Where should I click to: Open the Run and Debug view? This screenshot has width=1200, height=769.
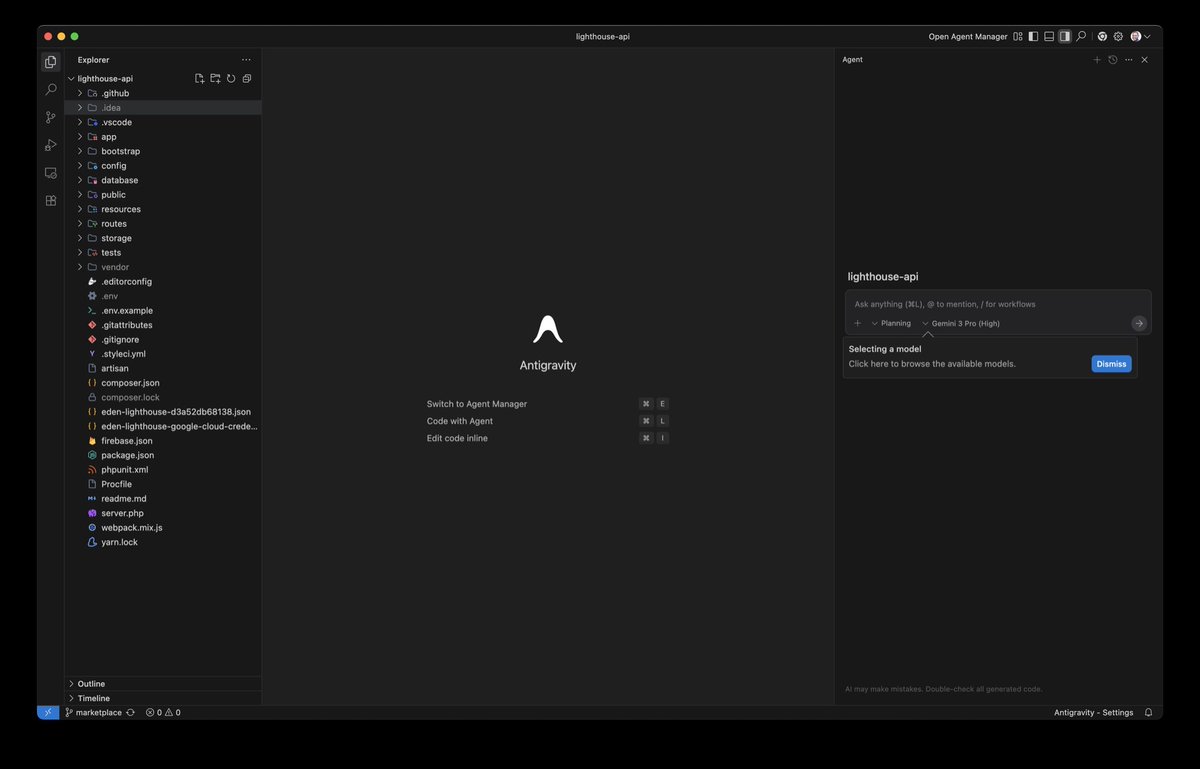(51, 145)
